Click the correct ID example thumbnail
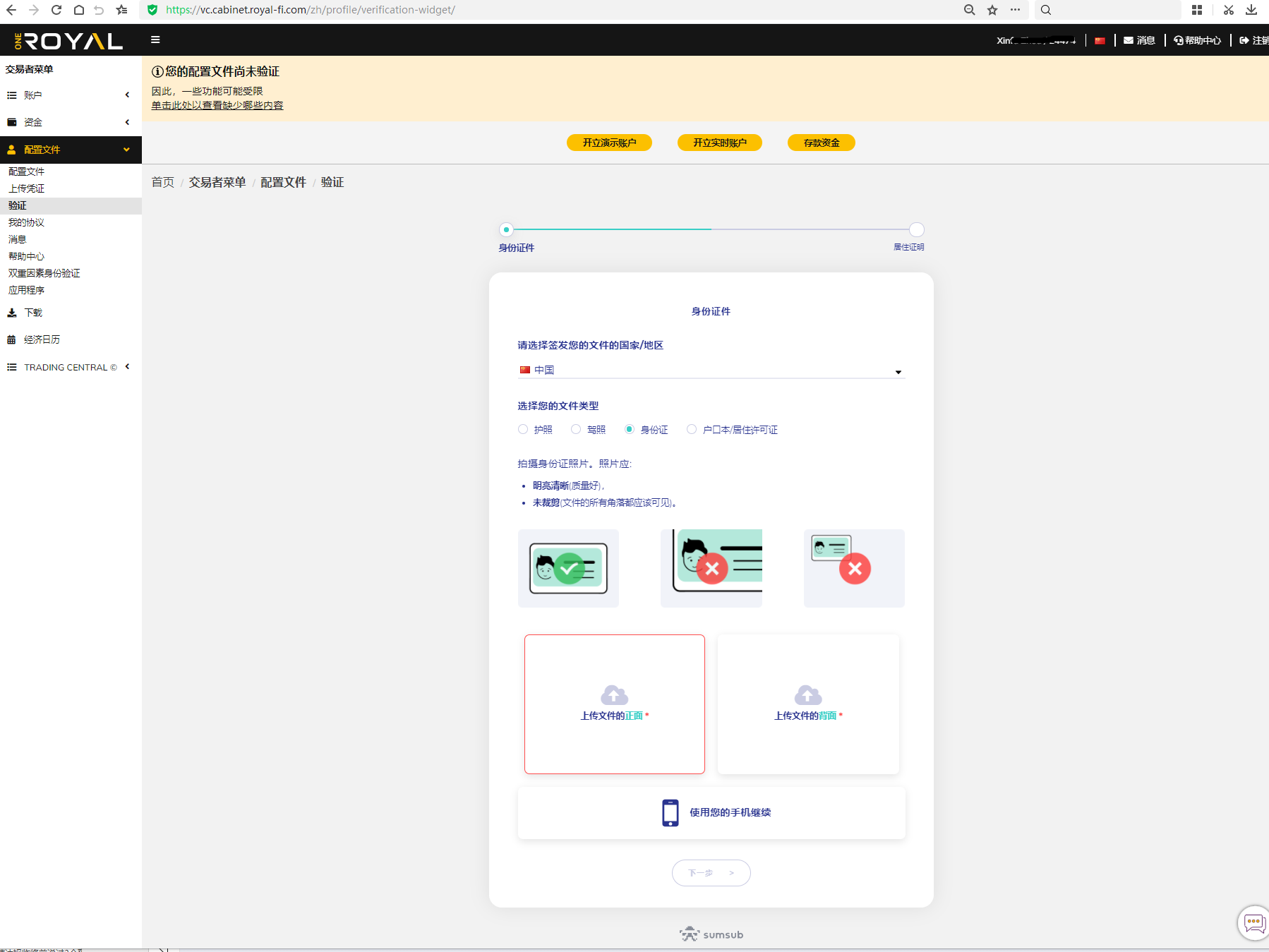 [x=568, y=568]
